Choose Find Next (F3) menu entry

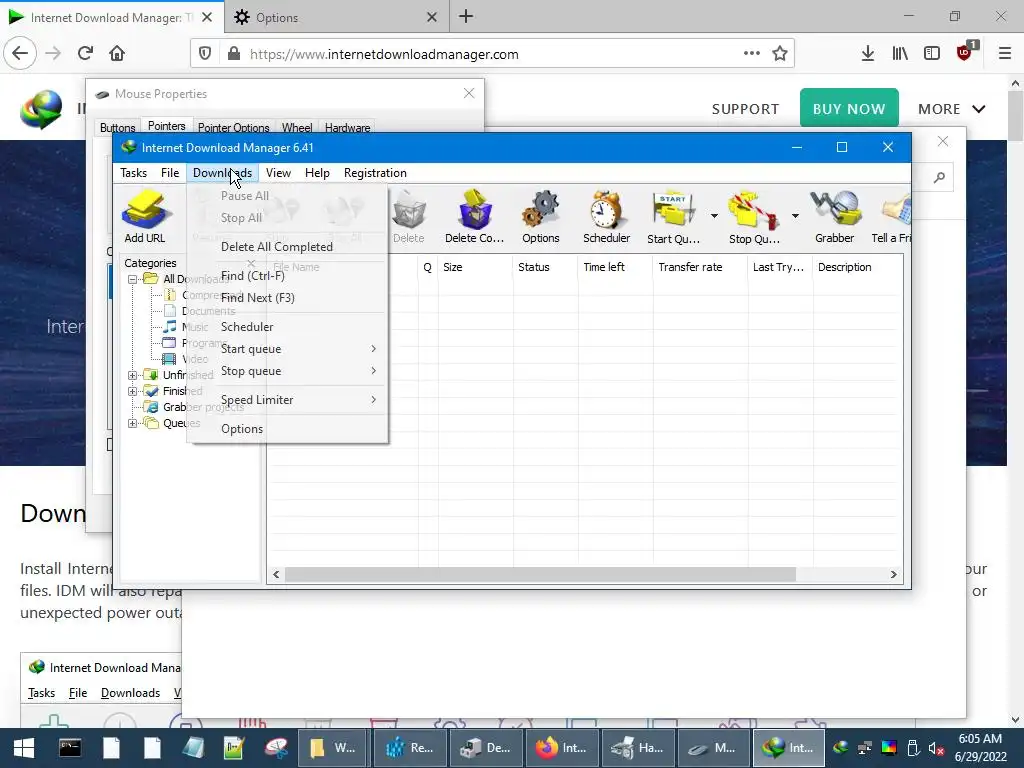(x=287, y=298)
